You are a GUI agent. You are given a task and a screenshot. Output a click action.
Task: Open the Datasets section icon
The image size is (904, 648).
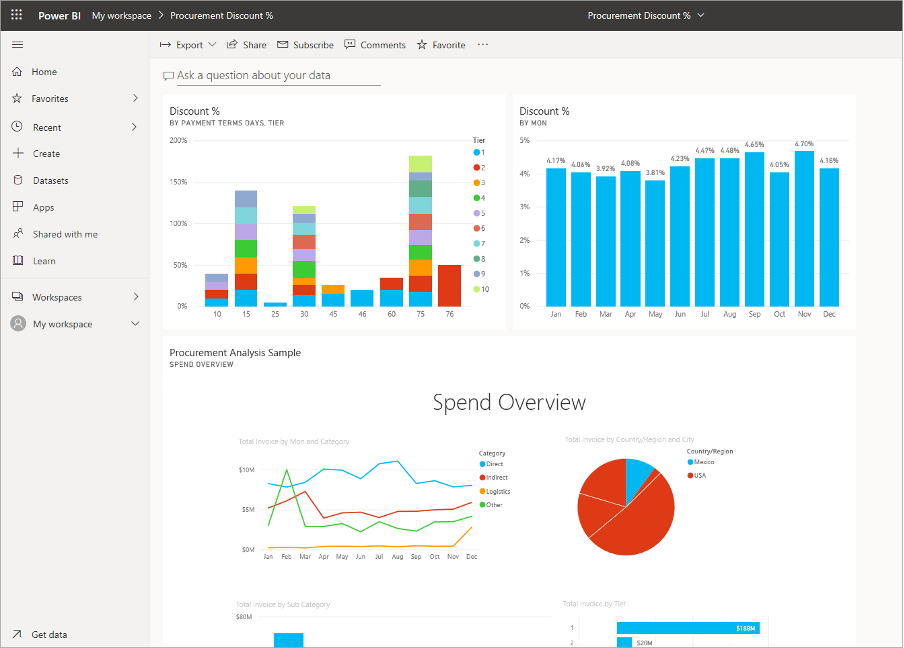(16, 180)
